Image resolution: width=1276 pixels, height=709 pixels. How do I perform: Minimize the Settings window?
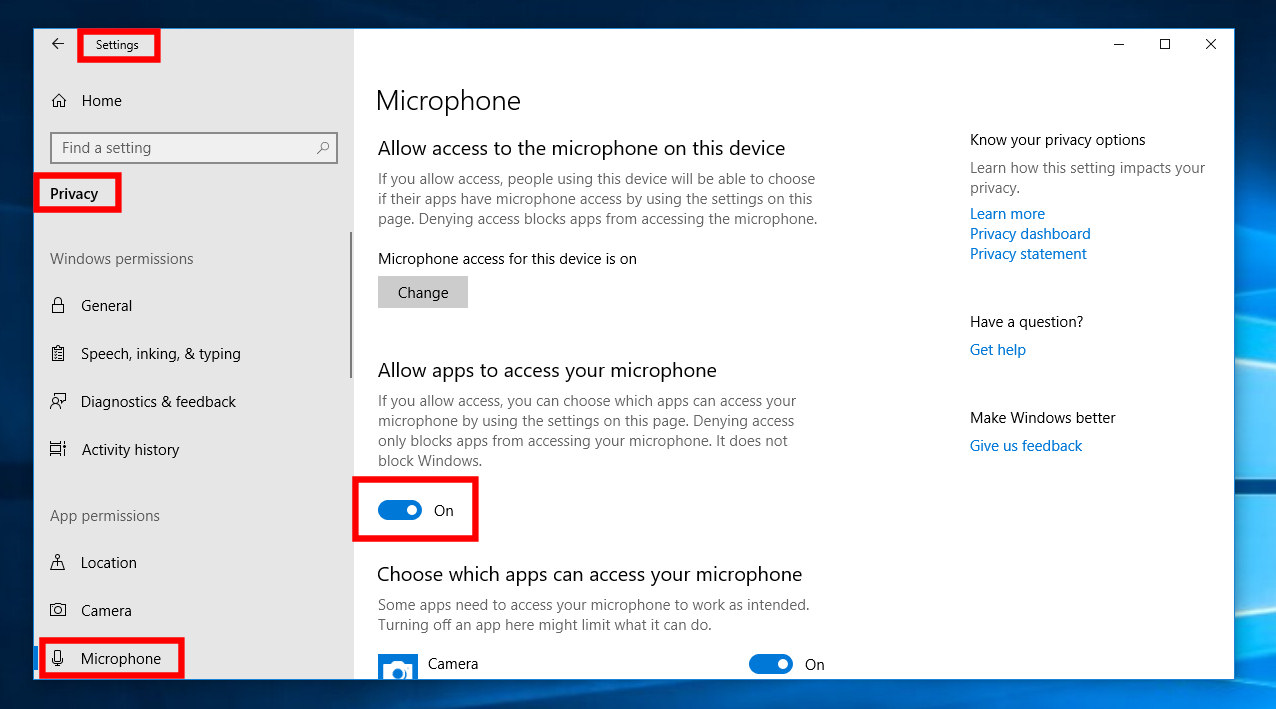coord(1119,44)
